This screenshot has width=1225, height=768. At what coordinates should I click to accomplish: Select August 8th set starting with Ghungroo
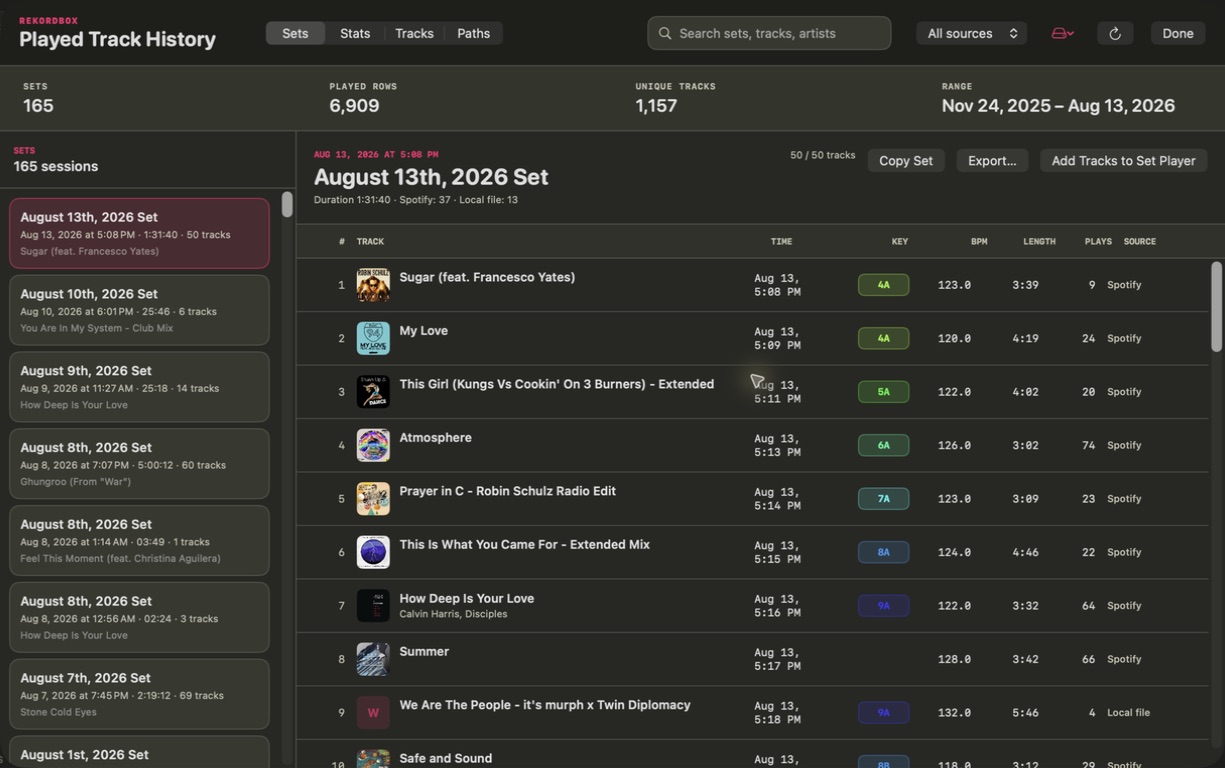[139, 464]
